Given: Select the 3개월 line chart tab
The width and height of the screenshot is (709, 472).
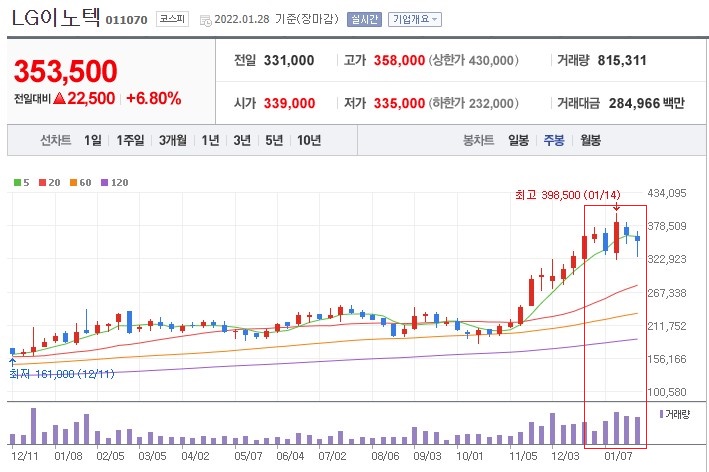Looking at the screenshot, I should (x=173, y=140).
